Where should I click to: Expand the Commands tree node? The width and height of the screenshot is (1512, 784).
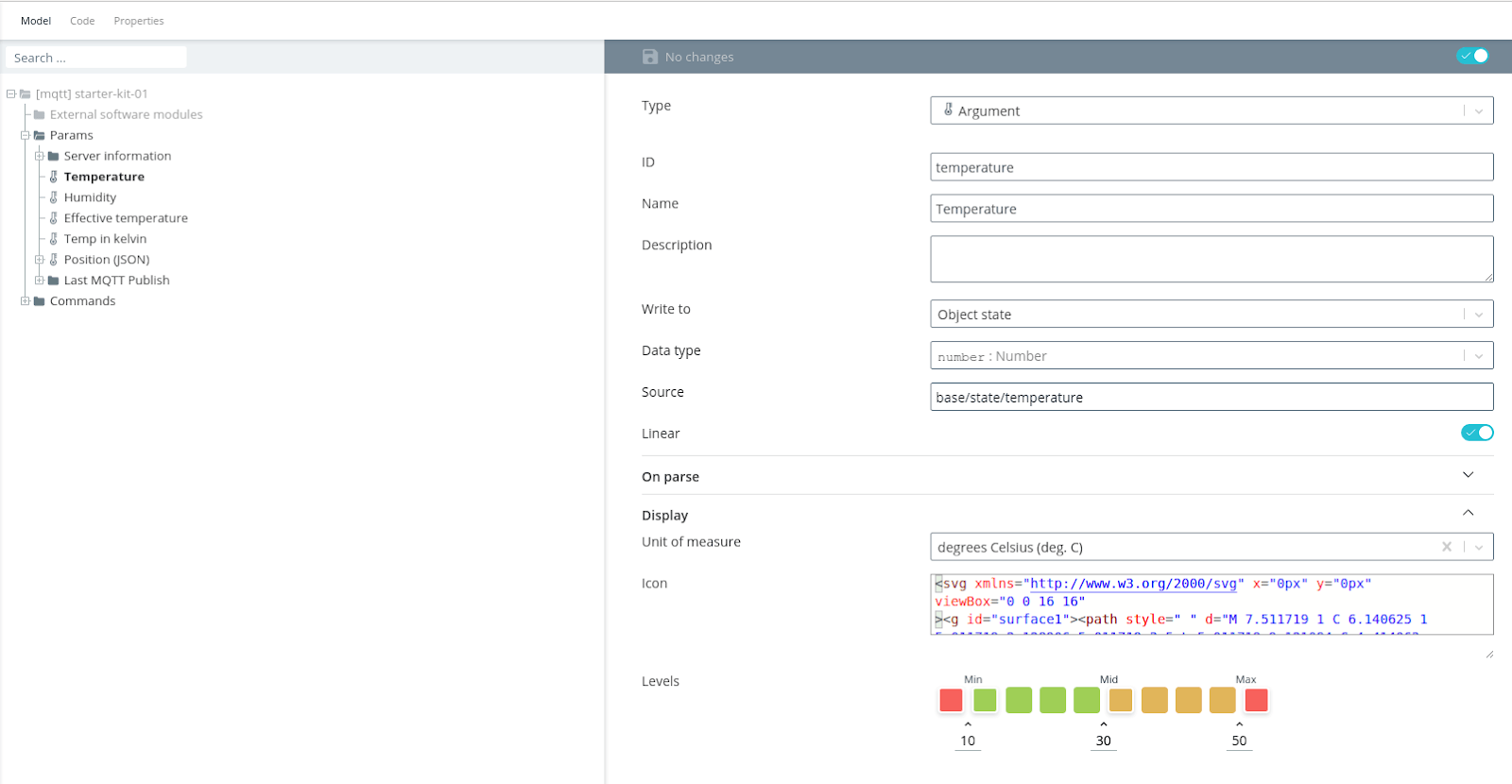click(26, 301)
